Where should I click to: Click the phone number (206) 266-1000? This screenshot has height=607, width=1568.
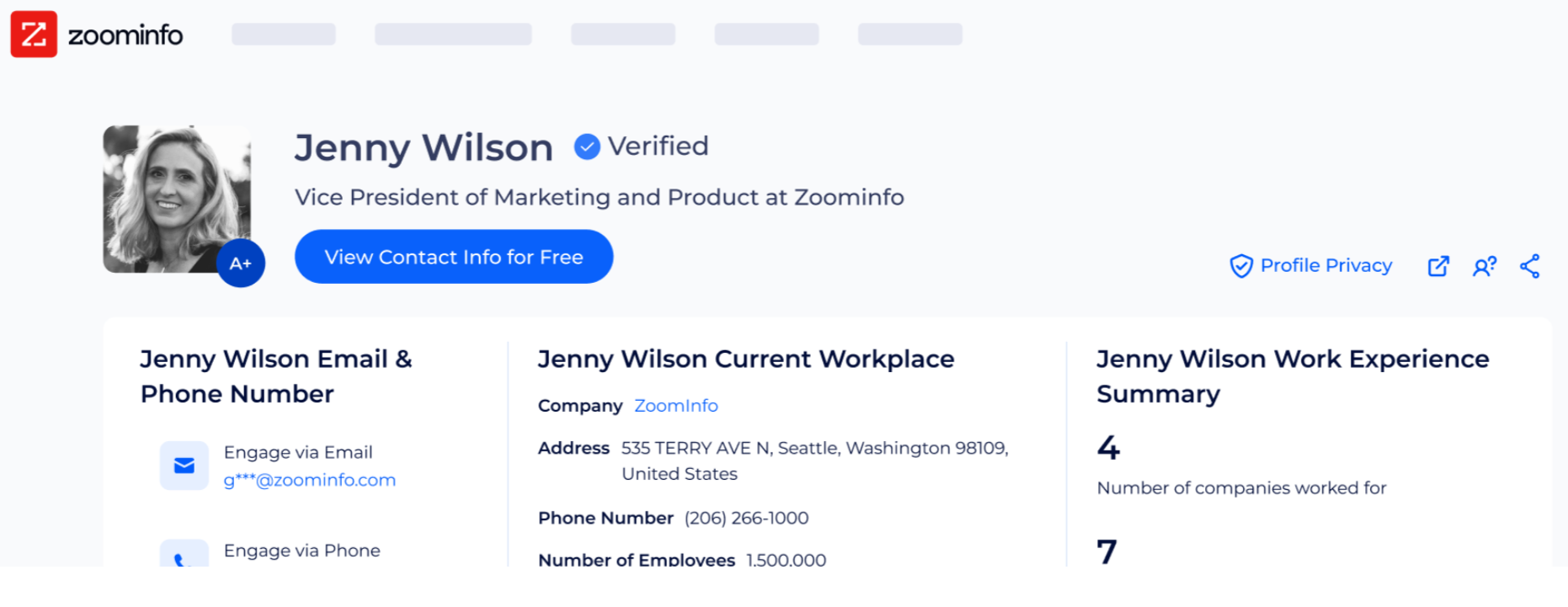(746, 518)
